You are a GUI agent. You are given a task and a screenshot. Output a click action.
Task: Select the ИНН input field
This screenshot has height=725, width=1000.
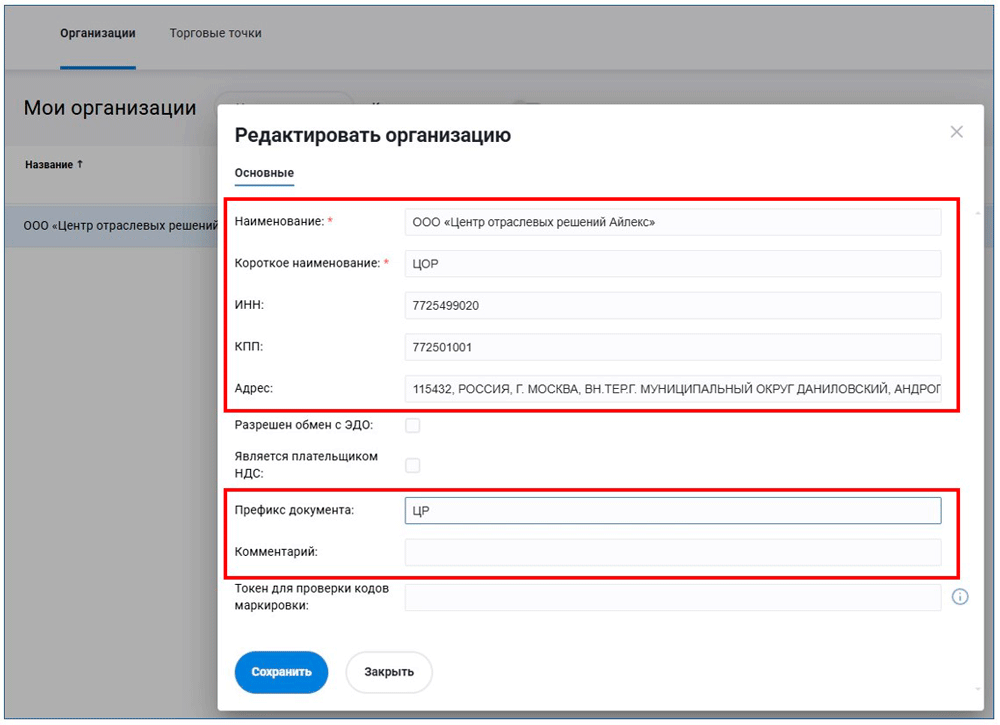672,305
